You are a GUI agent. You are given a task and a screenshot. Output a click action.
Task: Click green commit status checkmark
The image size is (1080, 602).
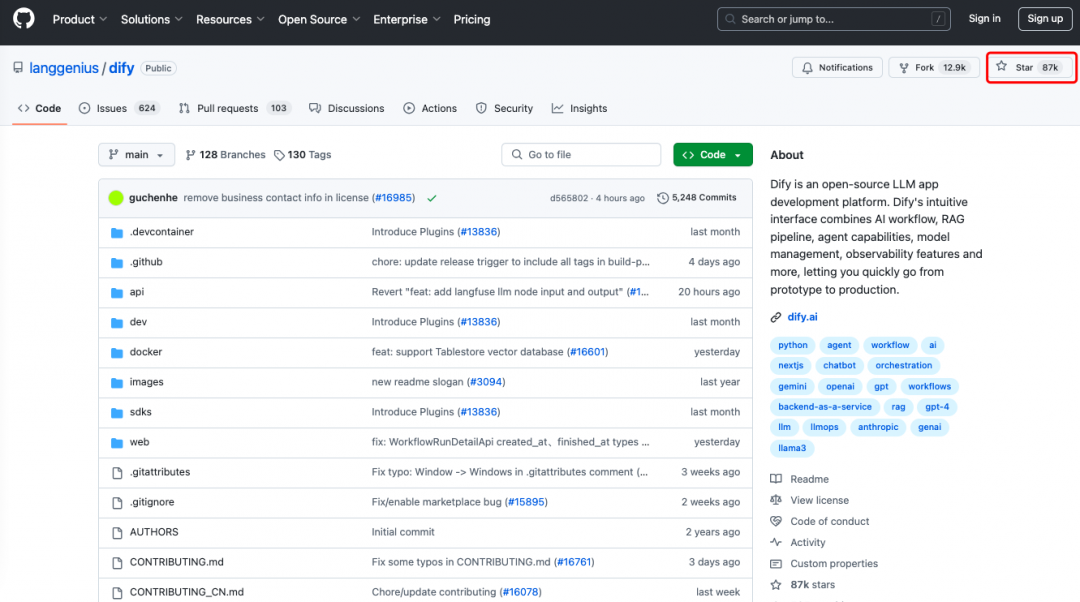pyautogui.click(x=432, y=198)
